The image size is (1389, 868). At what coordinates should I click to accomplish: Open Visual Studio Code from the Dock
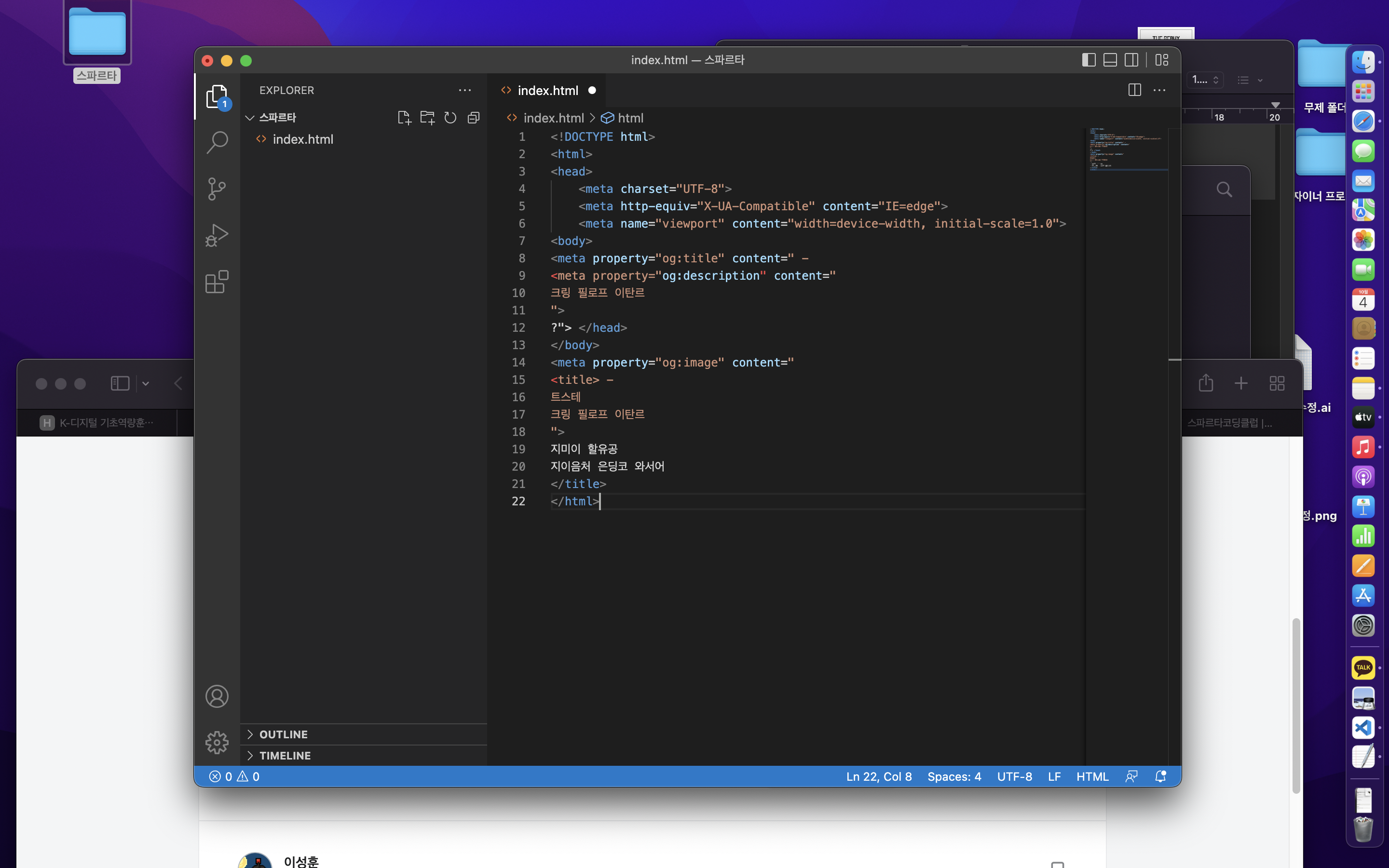pyautogui.click(x=1363, y=728)
